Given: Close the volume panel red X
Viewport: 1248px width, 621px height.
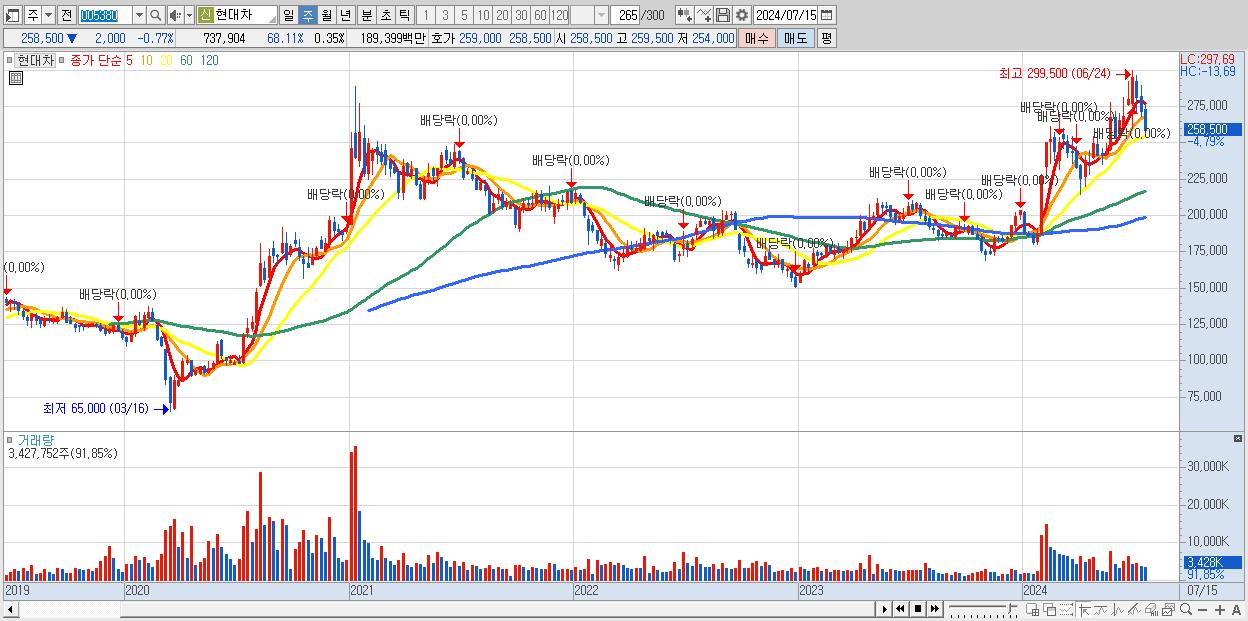Looking at the screenshot, I should tap(1237, 439).
